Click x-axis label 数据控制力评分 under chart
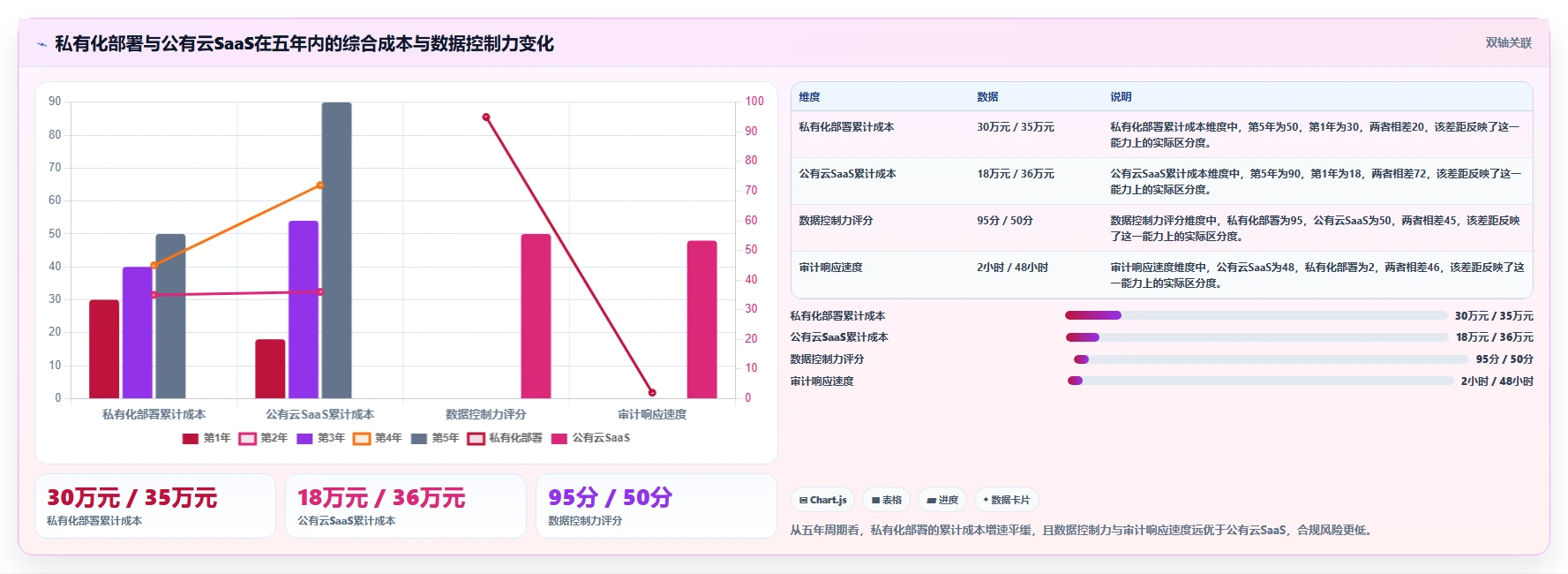The image size is (1568, 574). (486, 414)
